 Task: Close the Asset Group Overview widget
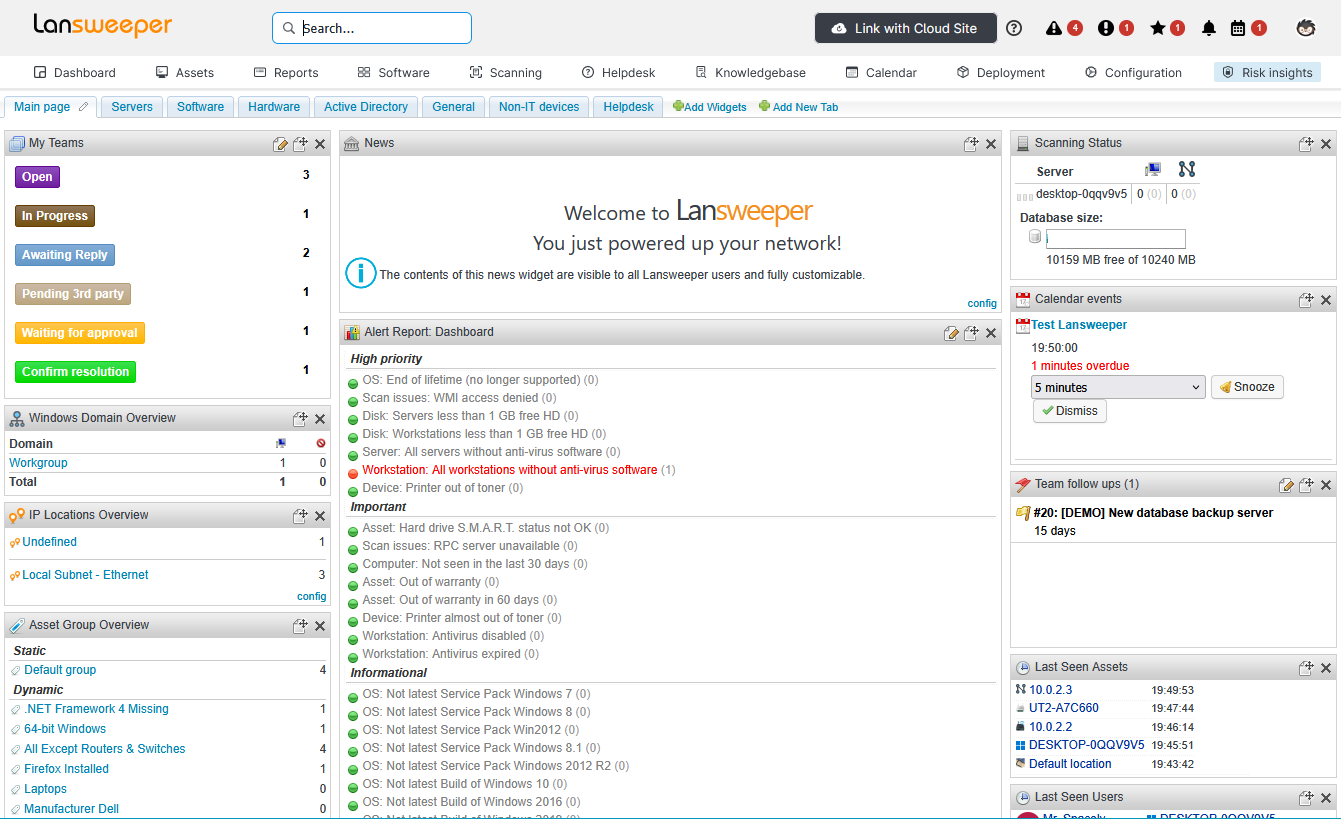[320, 626]
